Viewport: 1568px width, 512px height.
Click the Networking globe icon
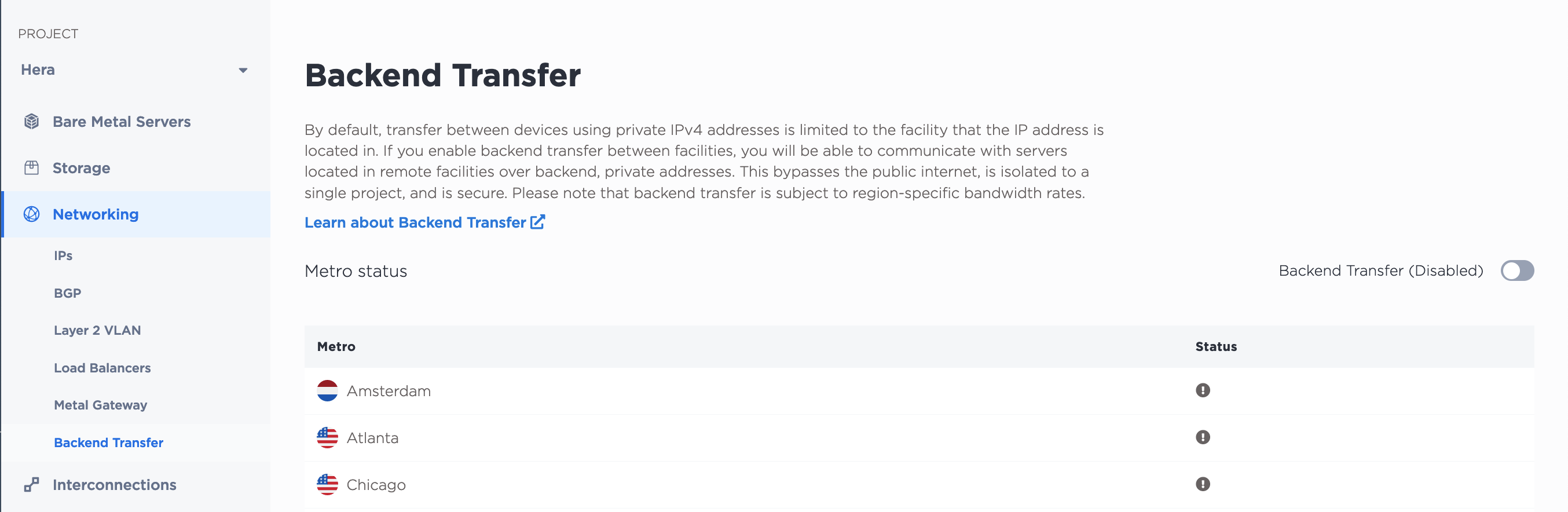[x=32, y=214]
